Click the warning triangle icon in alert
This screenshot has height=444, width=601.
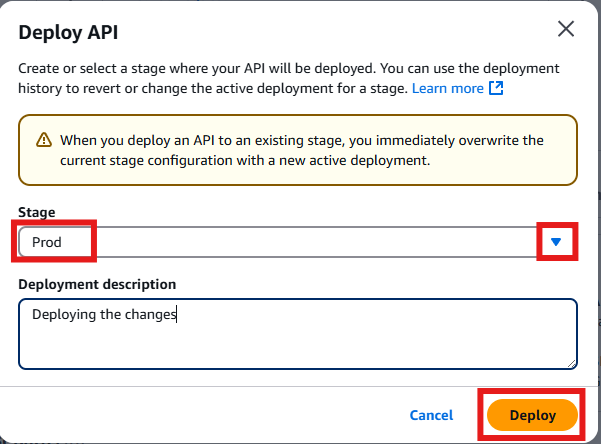click(x=43, y=141)
